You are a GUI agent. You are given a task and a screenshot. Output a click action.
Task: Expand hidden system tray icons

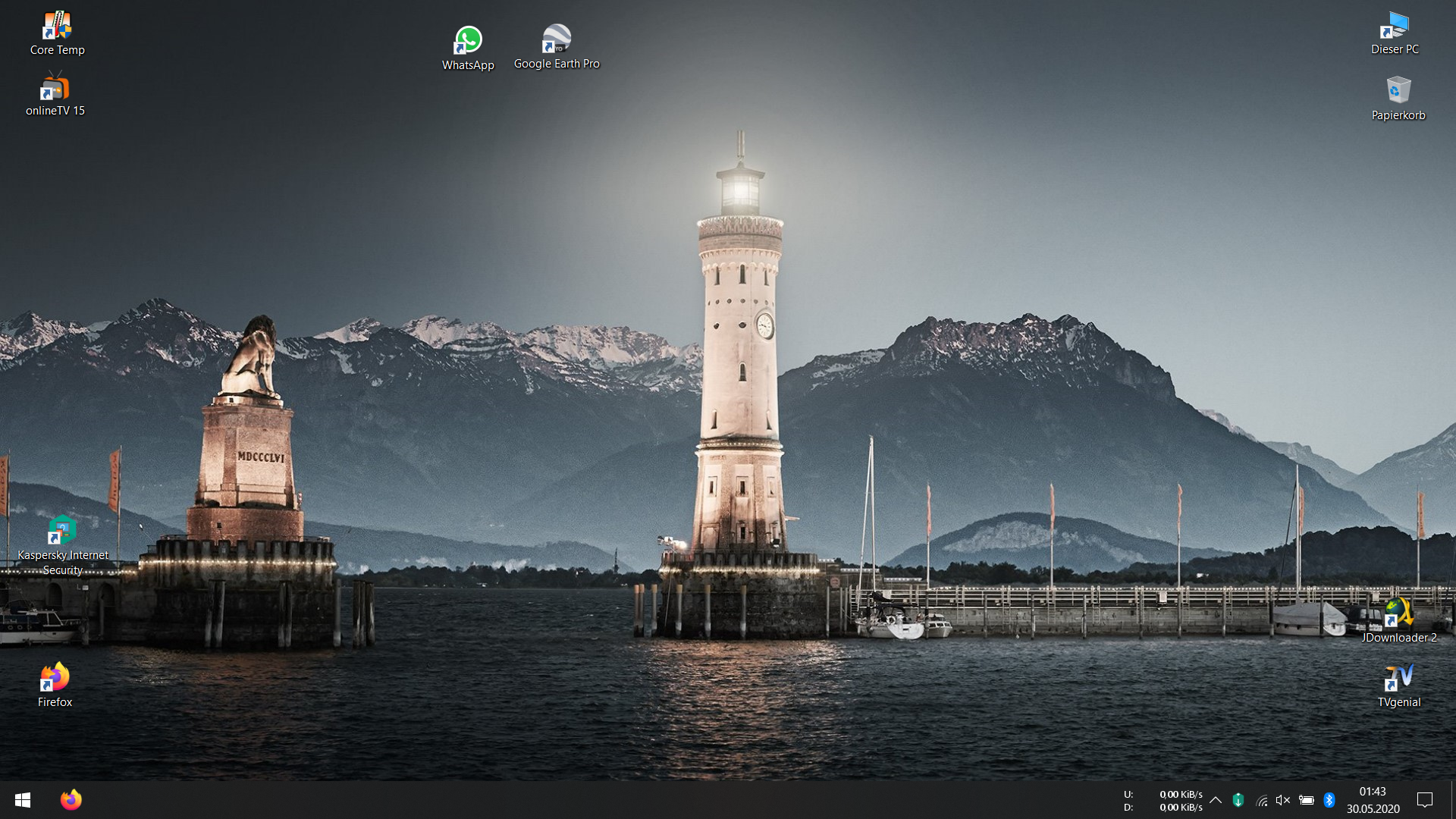[x=1216, y=800]
